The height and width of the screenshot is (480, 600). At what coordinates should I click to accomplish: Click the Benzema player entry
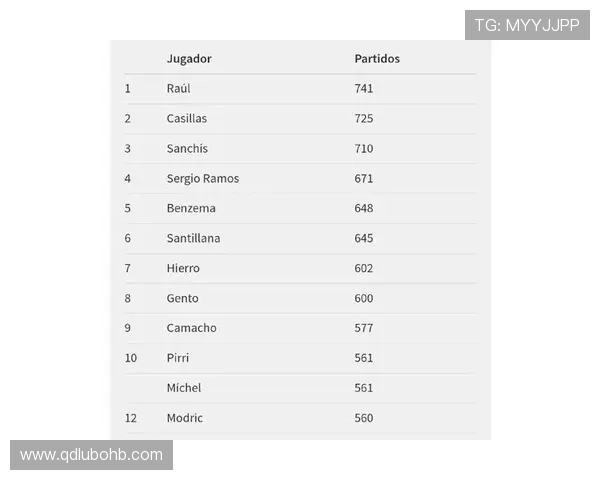coord(191,208)
